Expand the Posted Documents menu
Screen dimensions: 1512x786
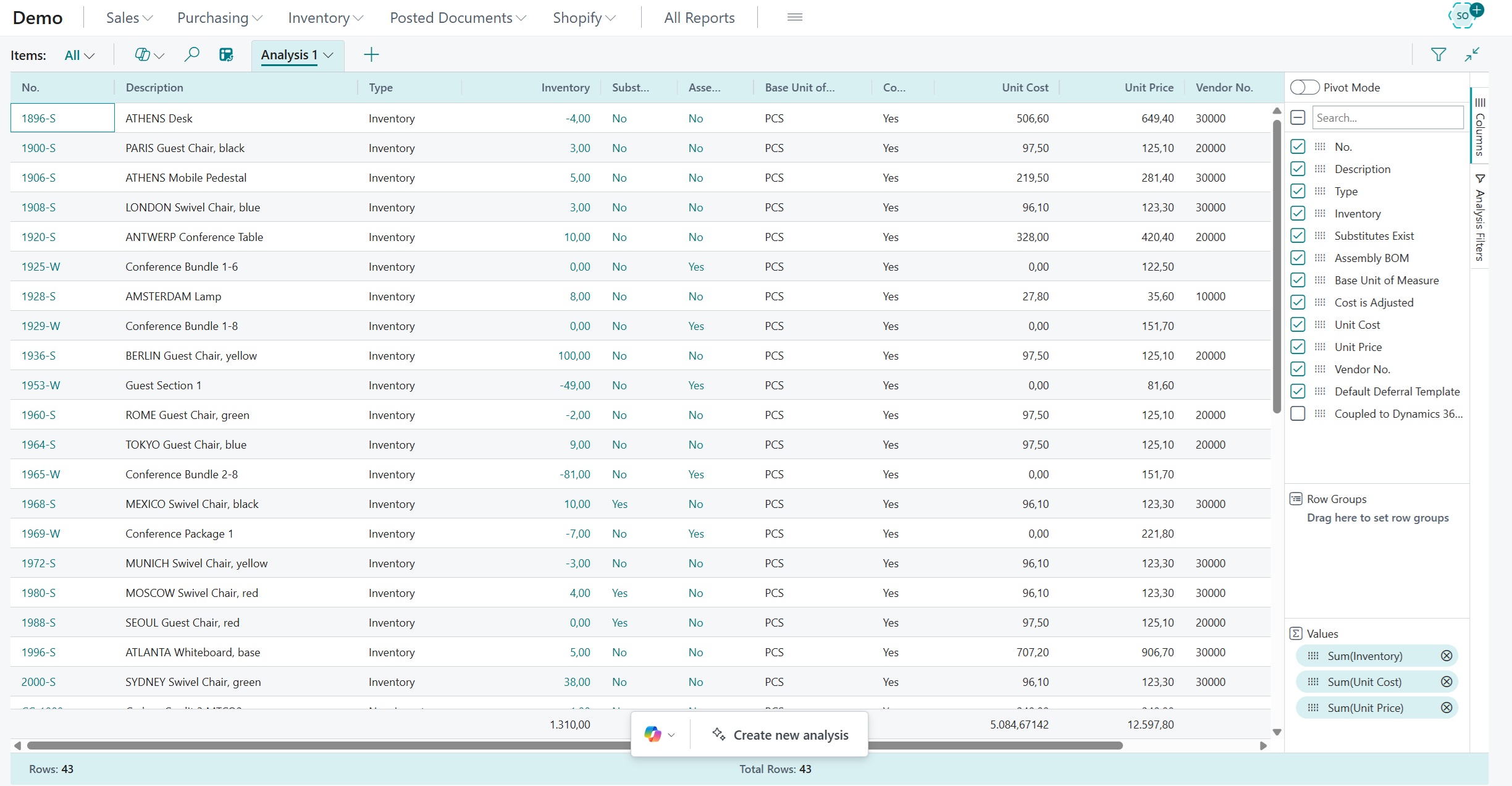pyautogui.click(x=458, y=18)
